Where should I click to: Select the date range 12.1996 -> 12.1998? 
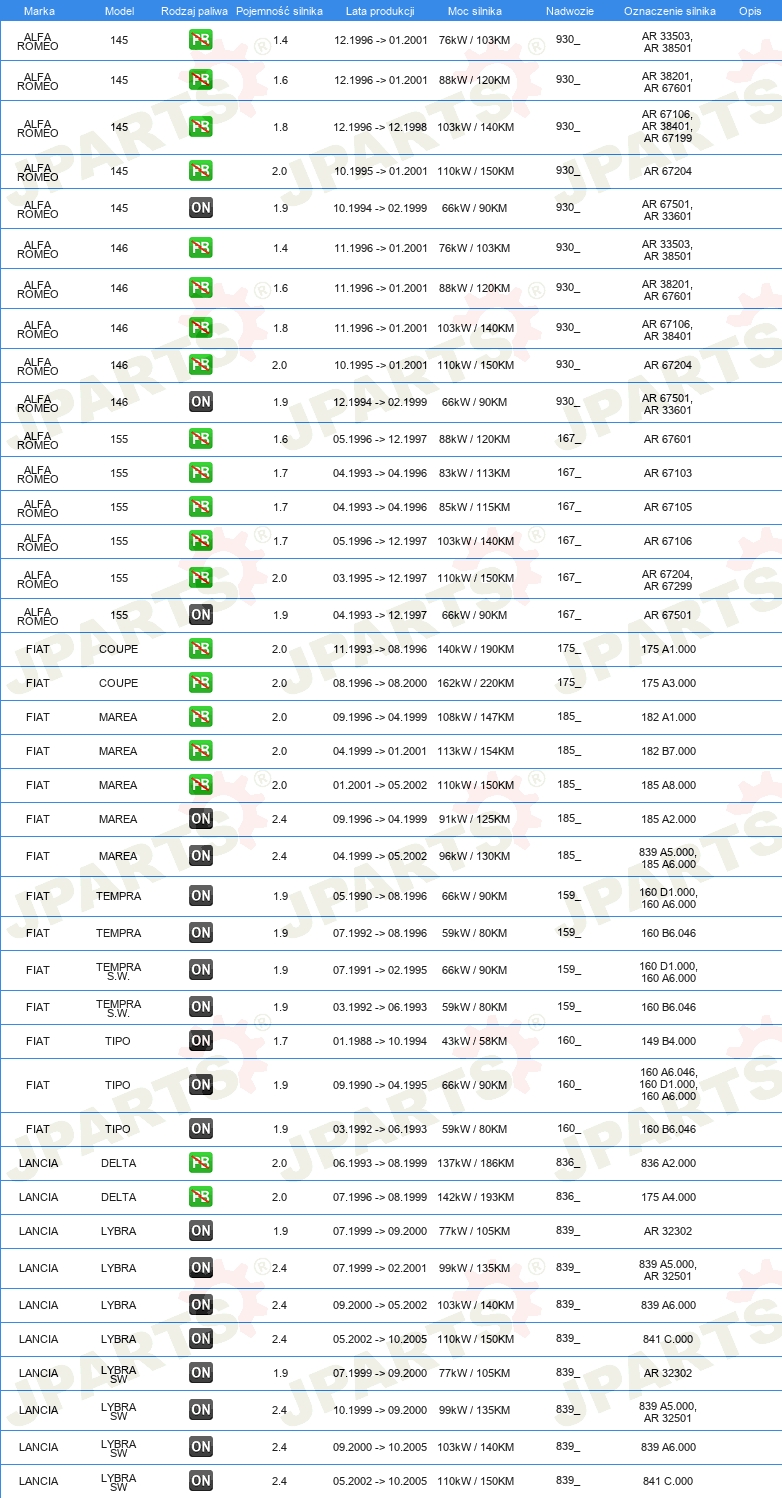click(381, 127)
